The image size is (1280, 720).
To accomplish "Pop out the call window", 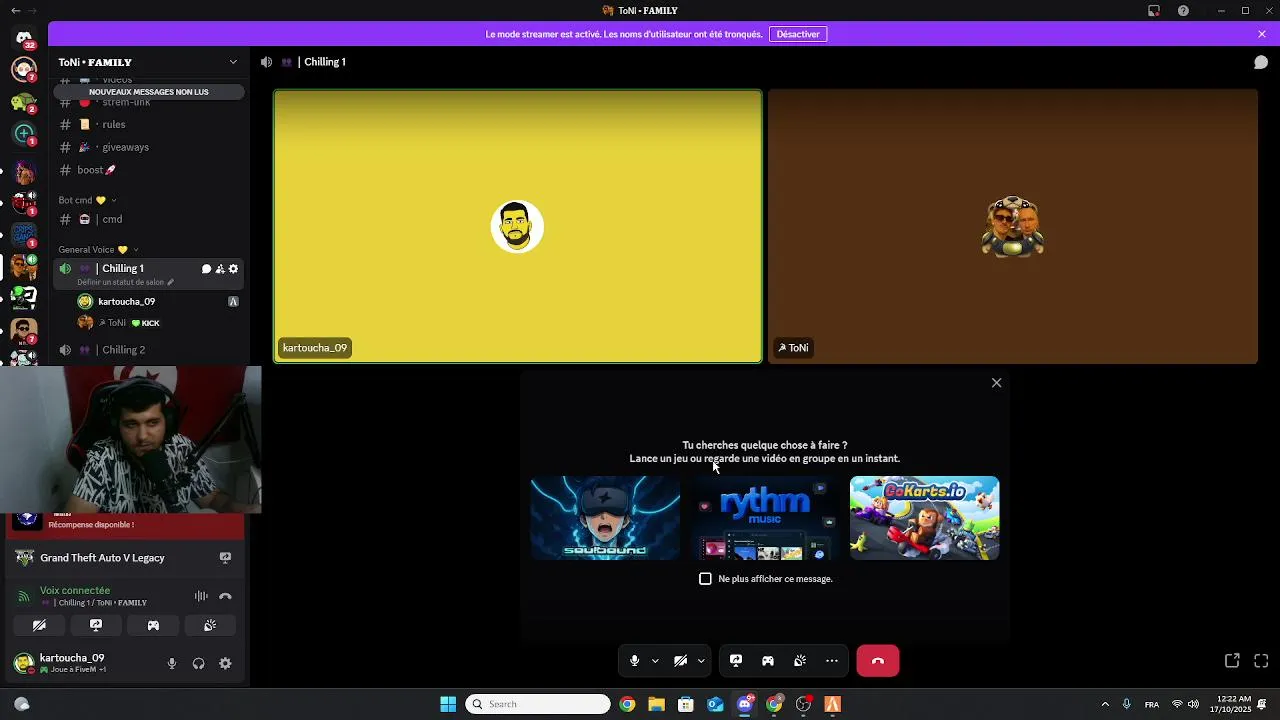I will (1232, 661).
